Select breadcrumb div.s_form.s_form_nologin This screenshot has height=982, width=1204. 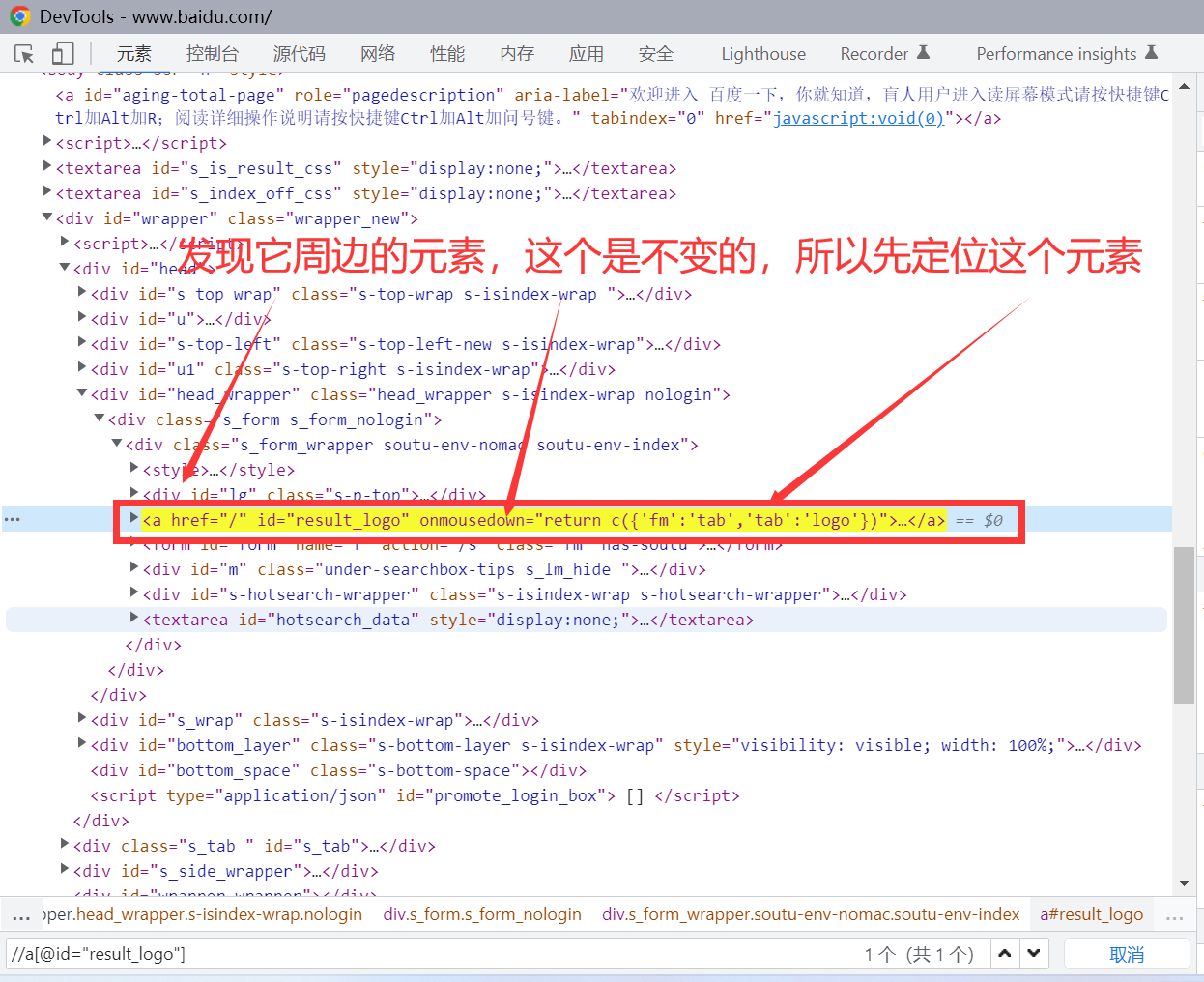pos(482,914)
